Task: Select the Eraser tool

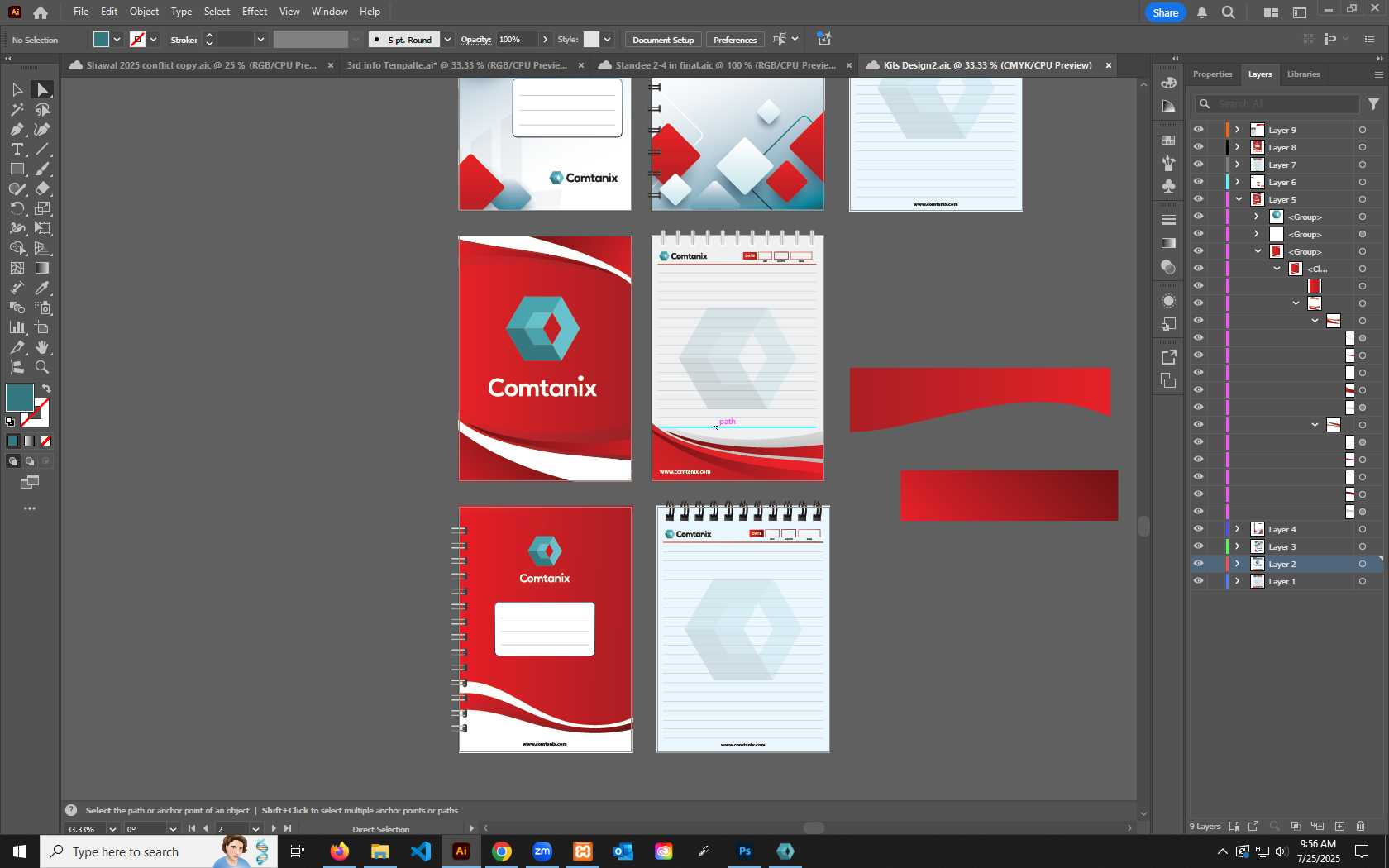Action: tap(42, 188)
